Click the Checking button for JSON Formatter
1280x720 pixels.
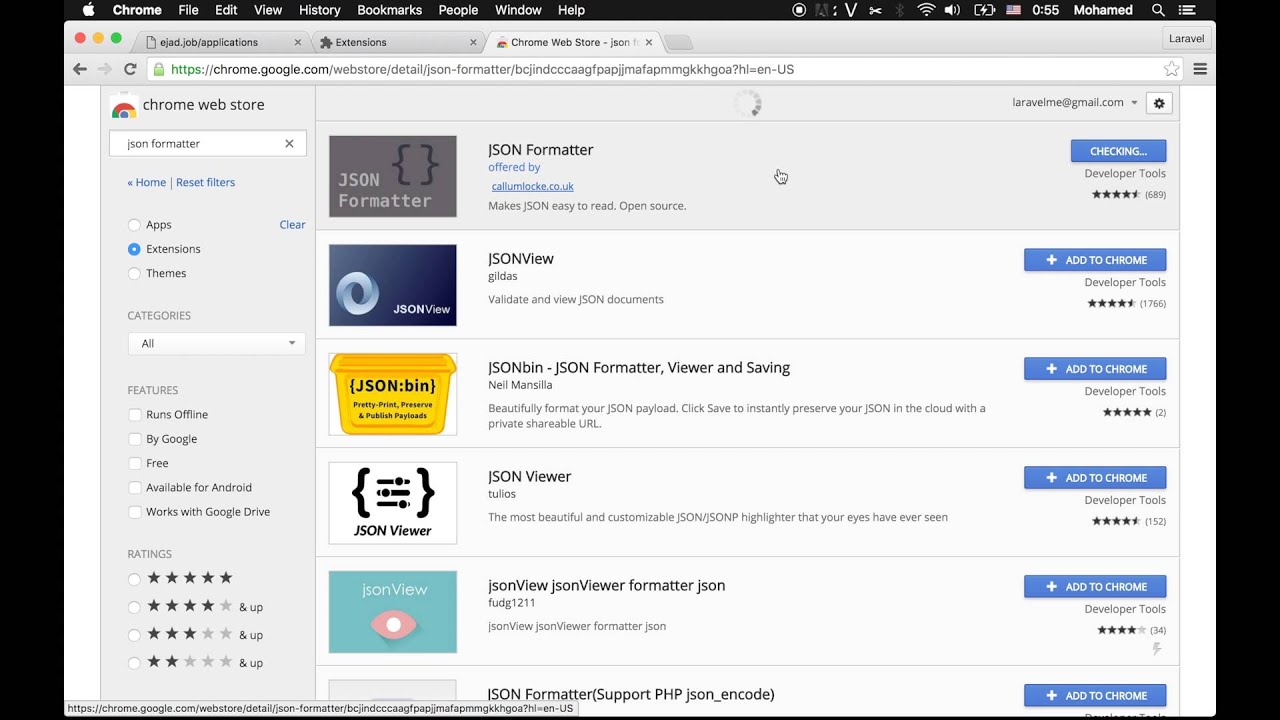click(1118, 151)
